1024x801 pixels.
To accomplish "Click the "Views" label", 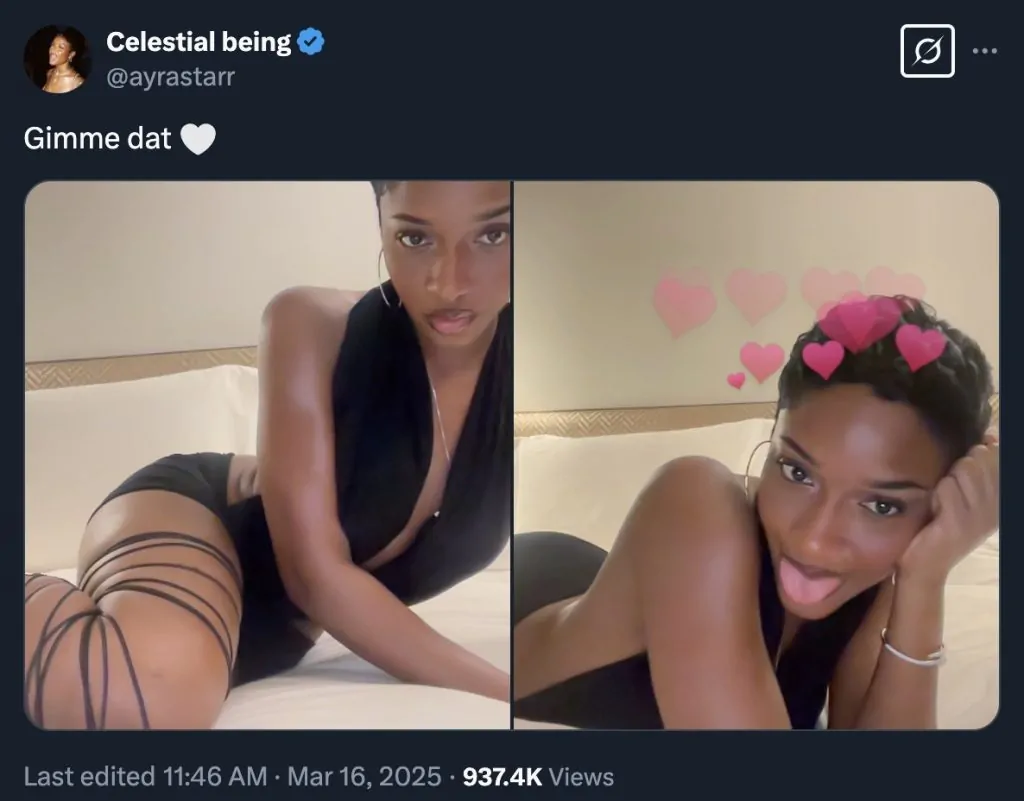I will (x=582, y=777).
